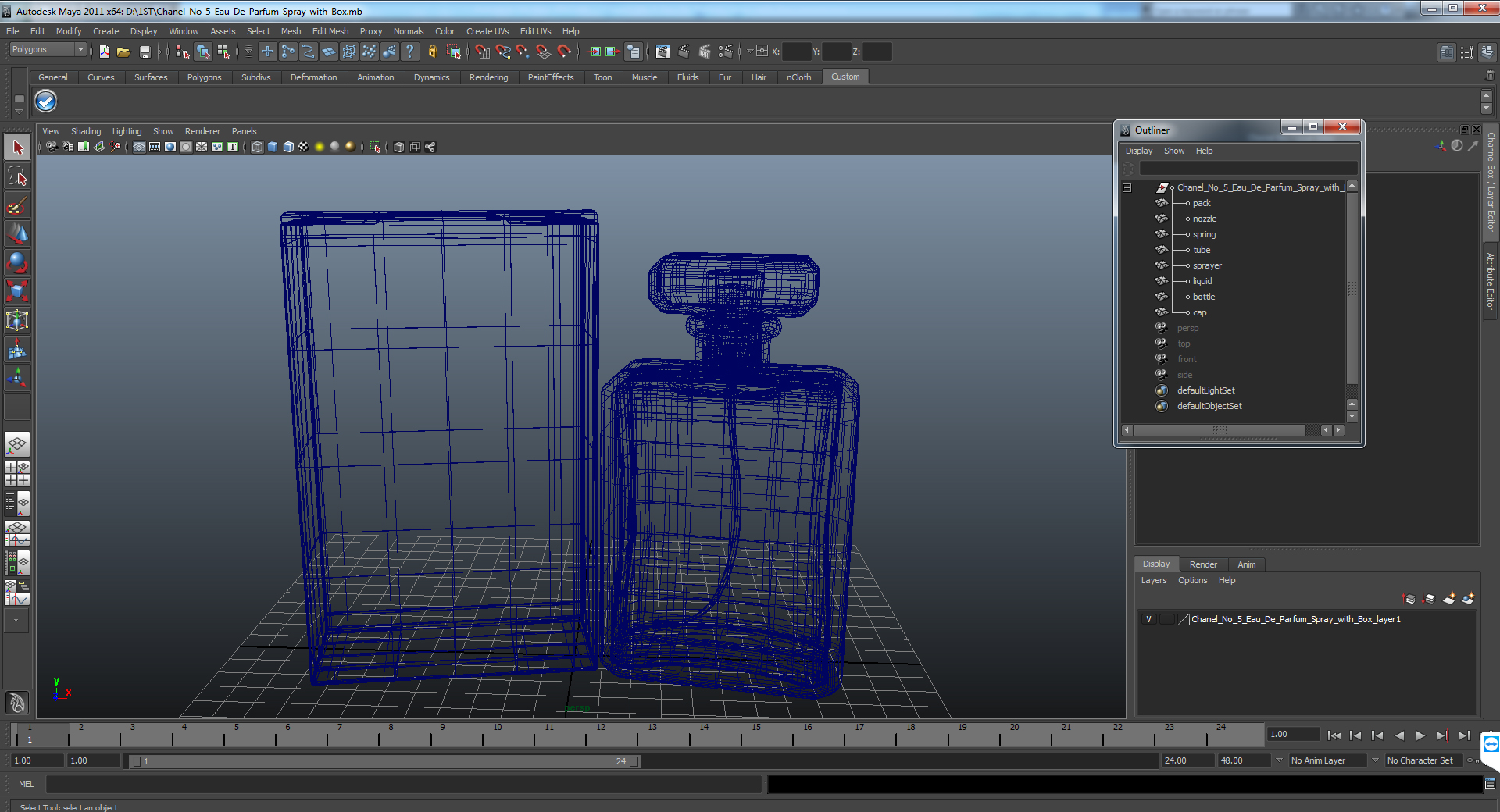Click the new scene icon
The height and width of the screenshot is (812, 1500).
pos(104,52)
